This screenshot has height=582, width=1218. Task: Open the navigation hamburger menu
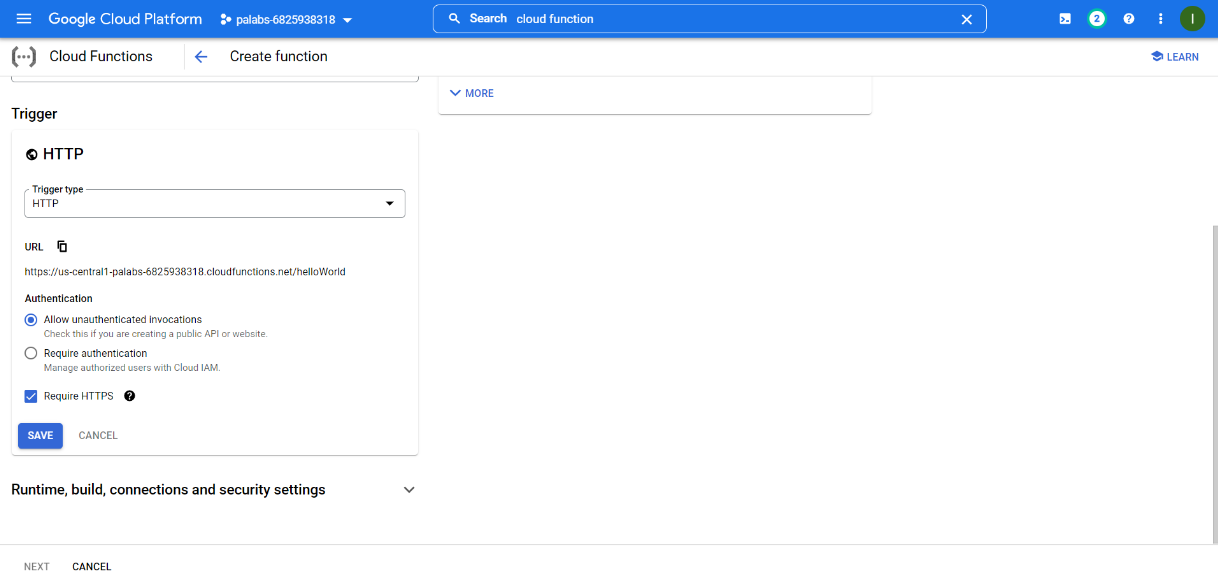[24, 18]
